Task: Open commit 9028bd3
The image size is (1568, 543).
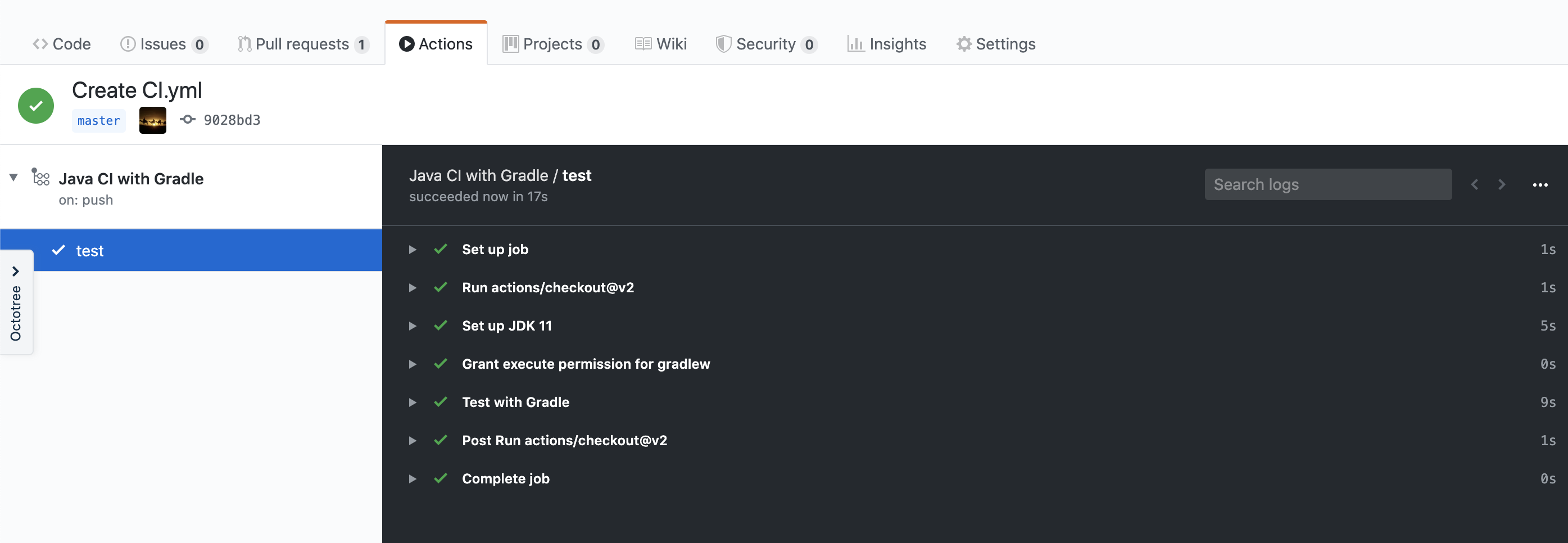Action: [232, 120]
